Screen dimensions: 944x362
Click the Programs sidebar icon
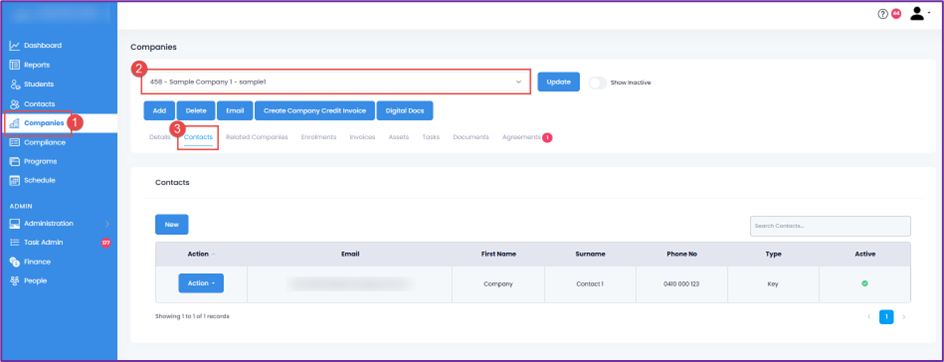15,161
